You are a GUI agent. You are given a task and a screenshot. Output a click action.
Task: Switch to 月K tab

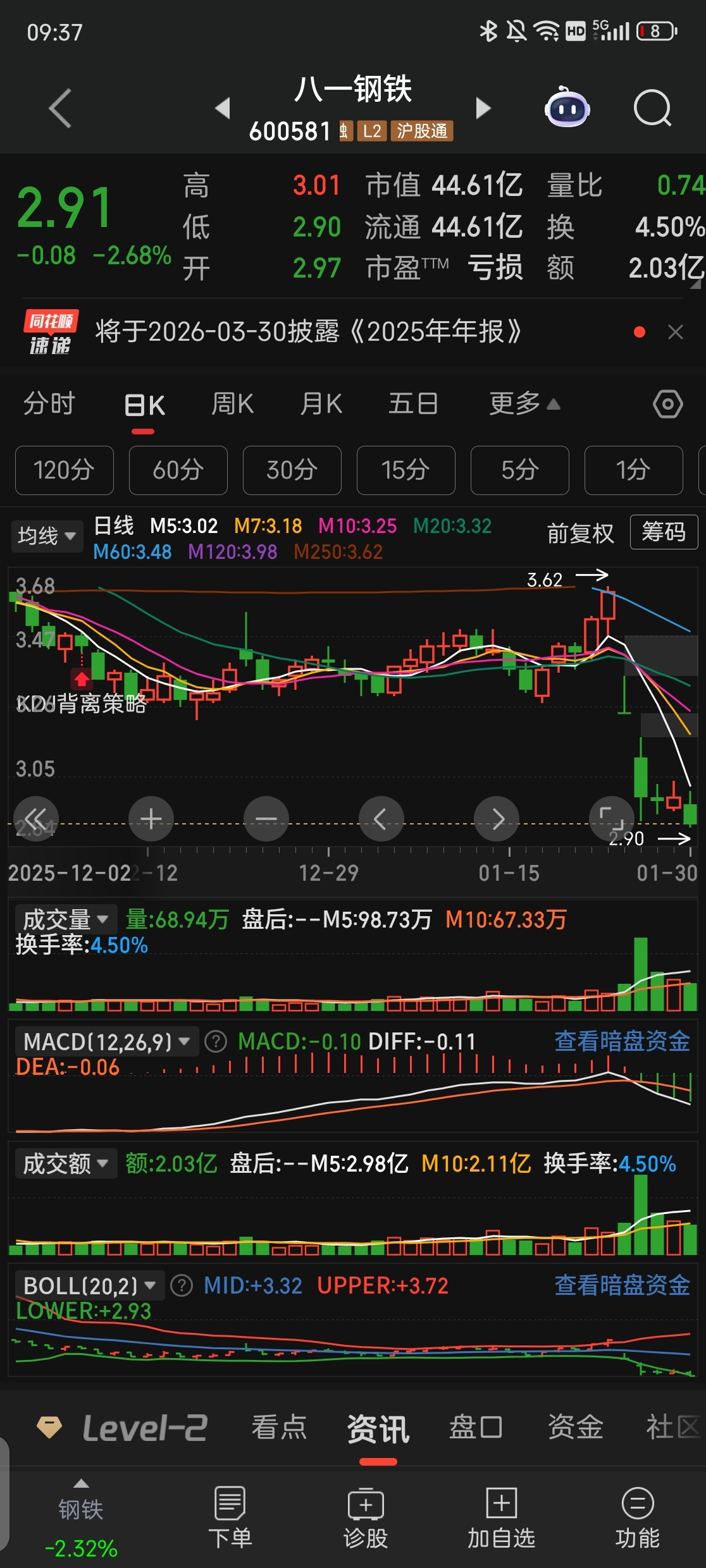(321, 404)
